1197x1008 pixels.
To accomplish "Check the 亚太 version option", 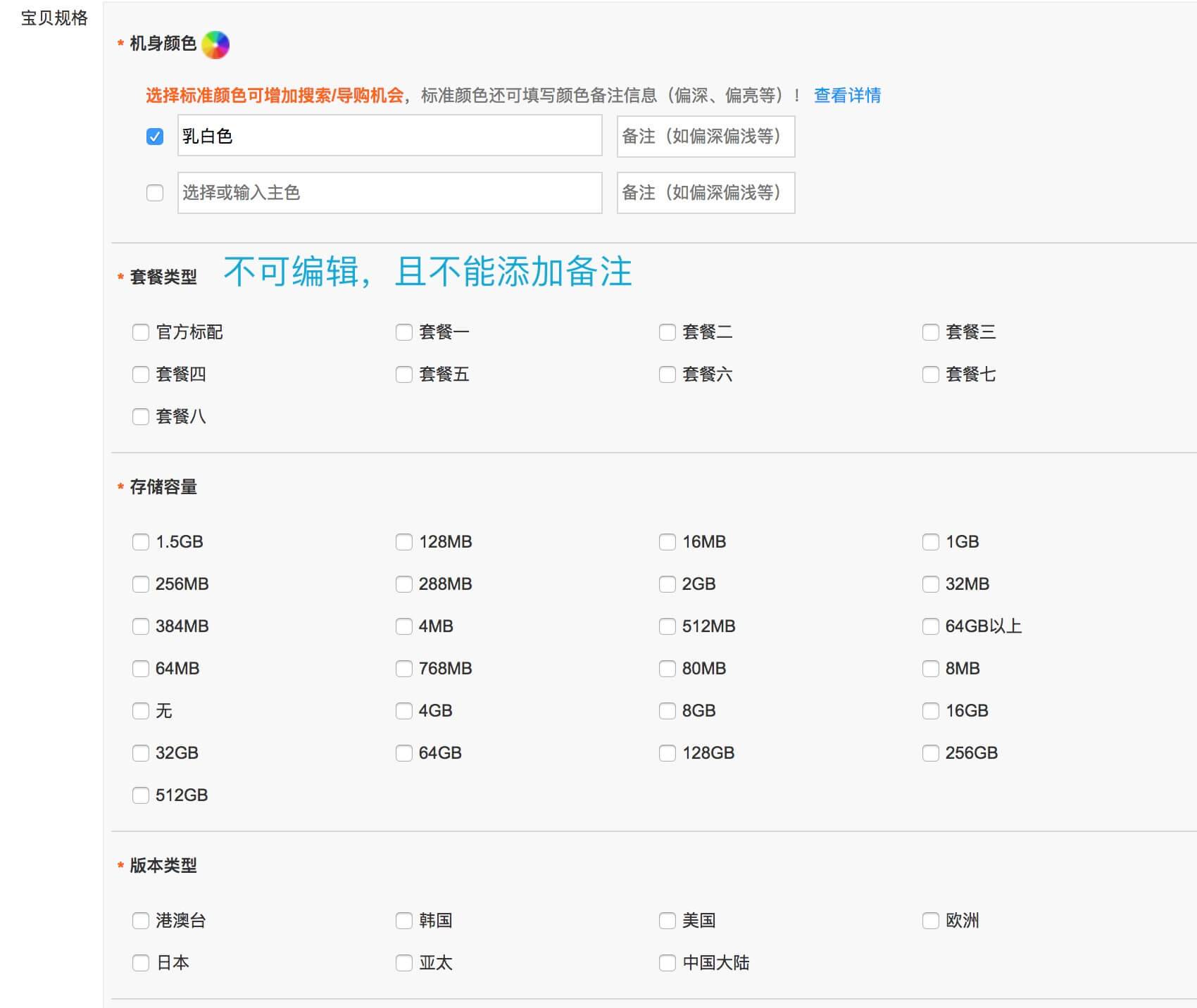I will coord(404,962).
